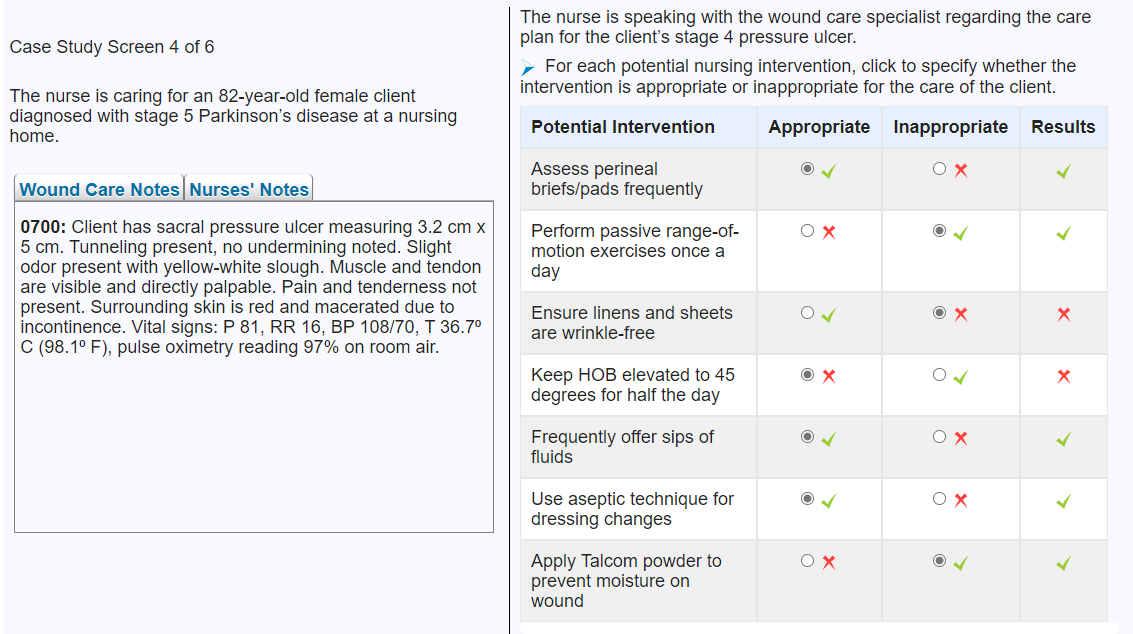The width and height of the screenshot is (1133, 634).
Task: Click the red X result for HOB elevated row
Action: pyautogui.click(x=1064, y=377)
